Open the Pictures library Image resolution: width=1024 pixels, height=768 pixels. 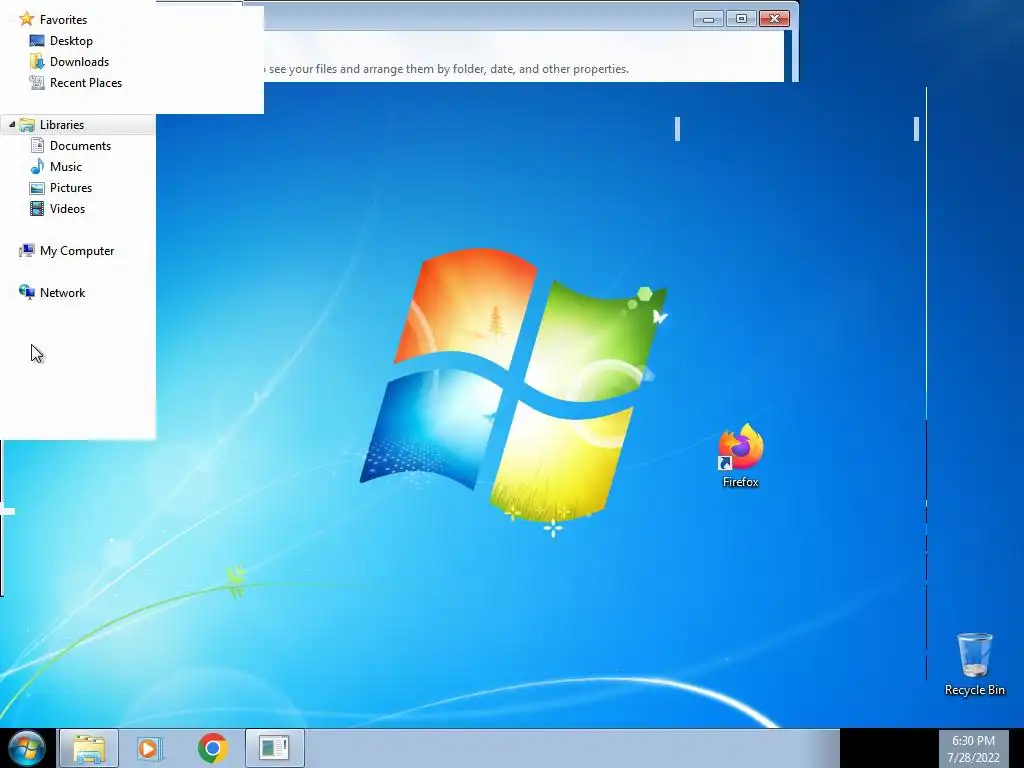click(71, 187)
